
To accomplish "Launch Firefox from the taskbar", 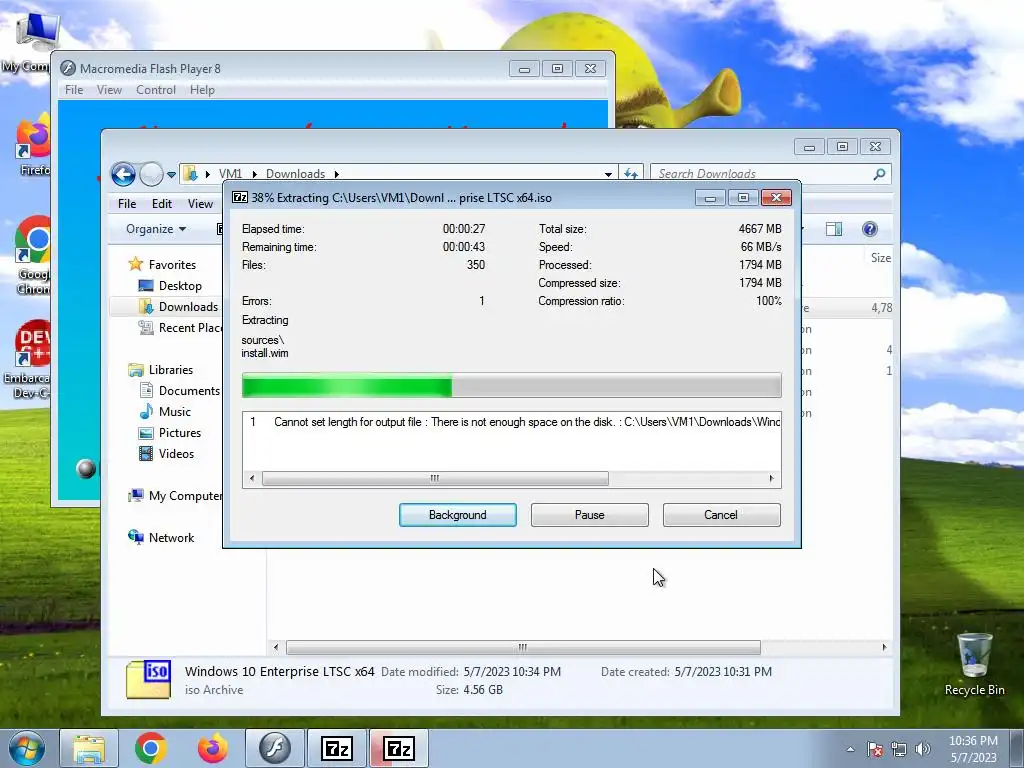I will tap(213, 748).
